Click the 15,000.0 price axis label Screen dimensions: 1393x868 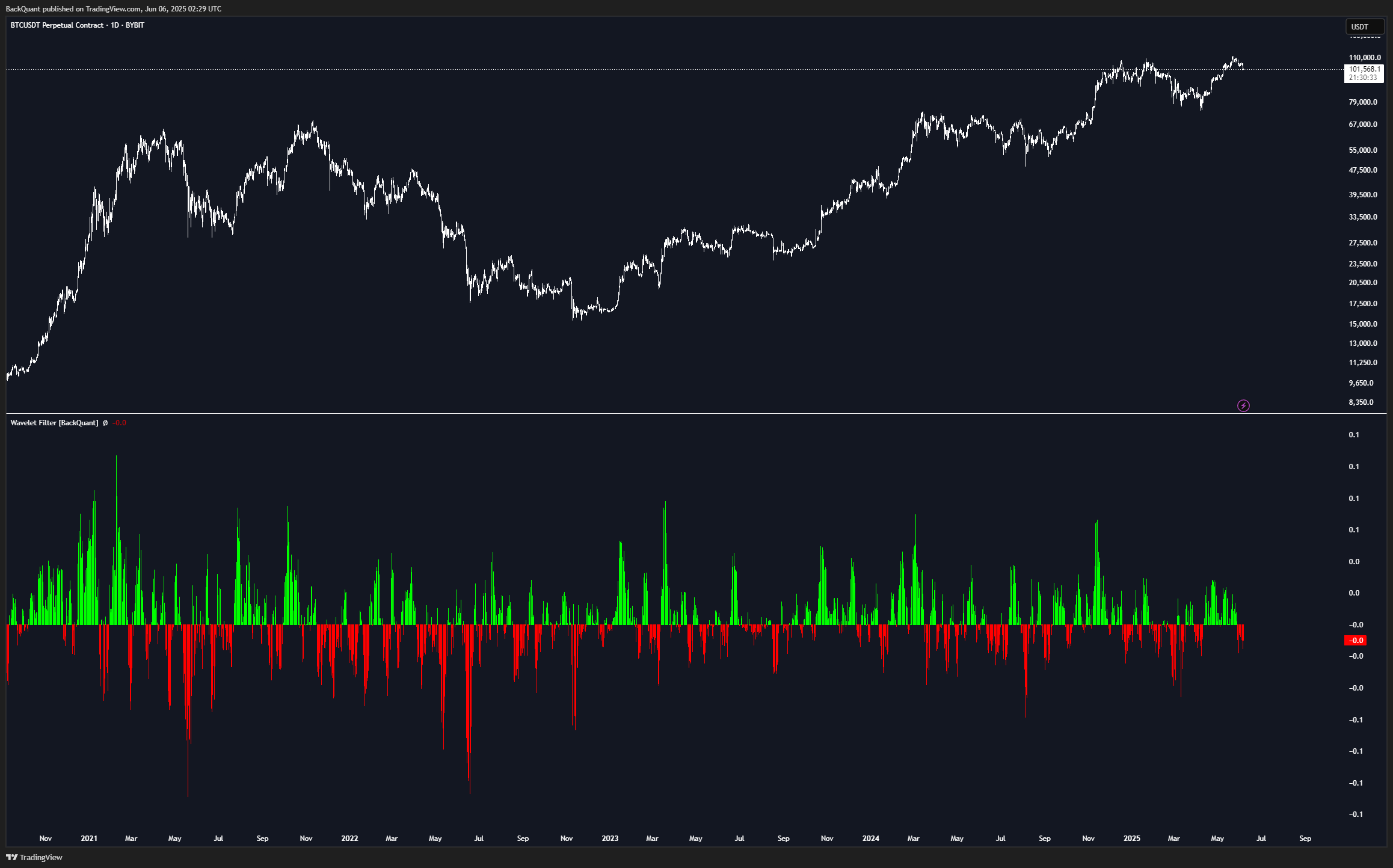coord(1363,324)
